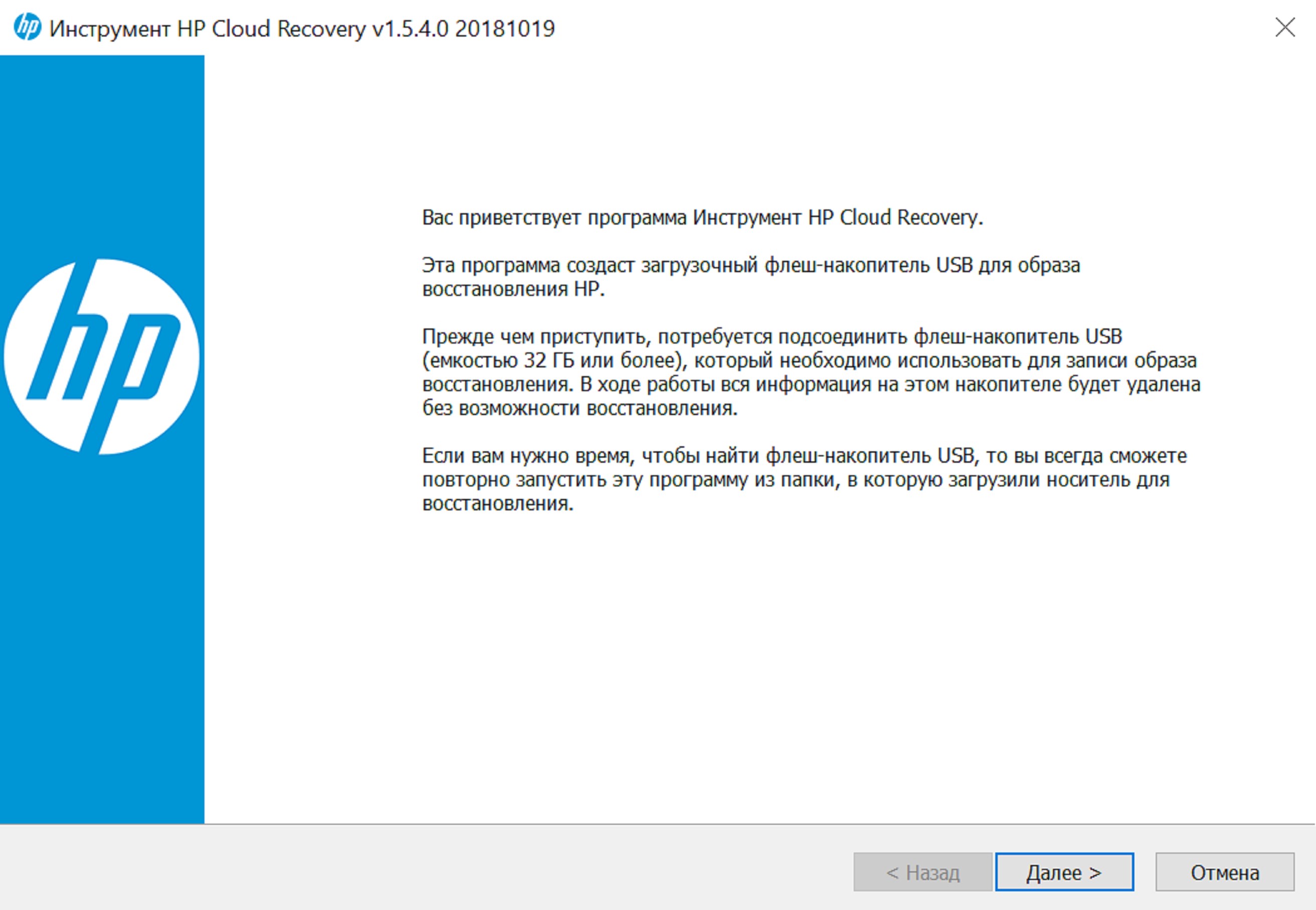Close the HP Cloud Recovery window
This screenshot has width=1316, height=910.
(x=1284, y=28)
